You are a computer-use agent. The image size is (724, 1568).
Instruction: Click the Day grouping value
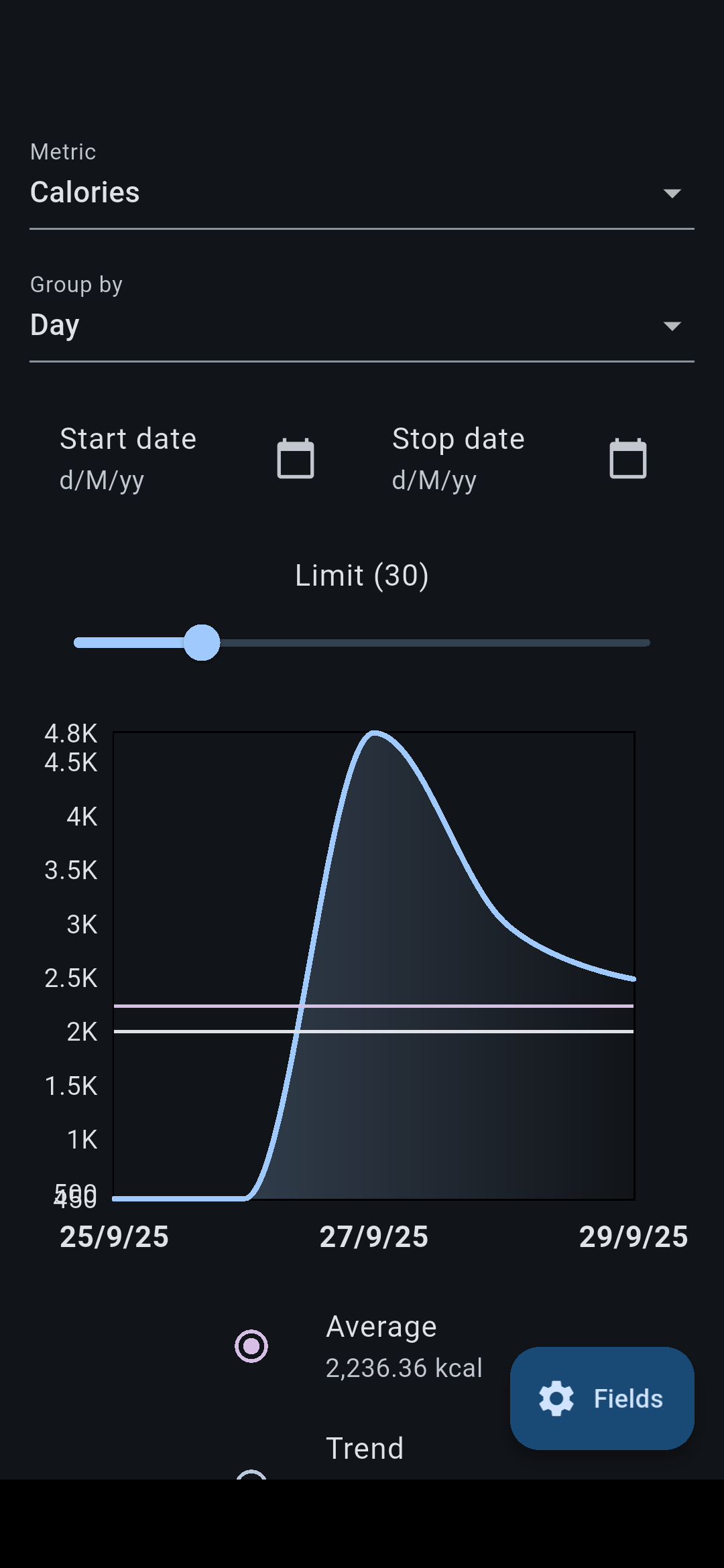(55, 325)
